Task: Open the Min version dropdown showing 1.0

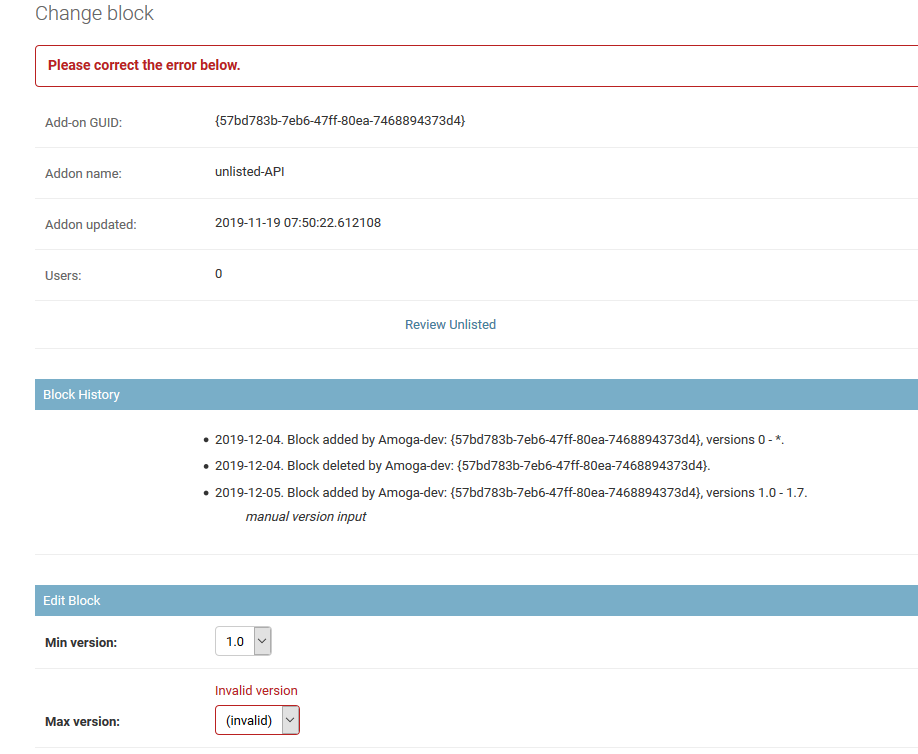Action: click(x=243, y=641)
